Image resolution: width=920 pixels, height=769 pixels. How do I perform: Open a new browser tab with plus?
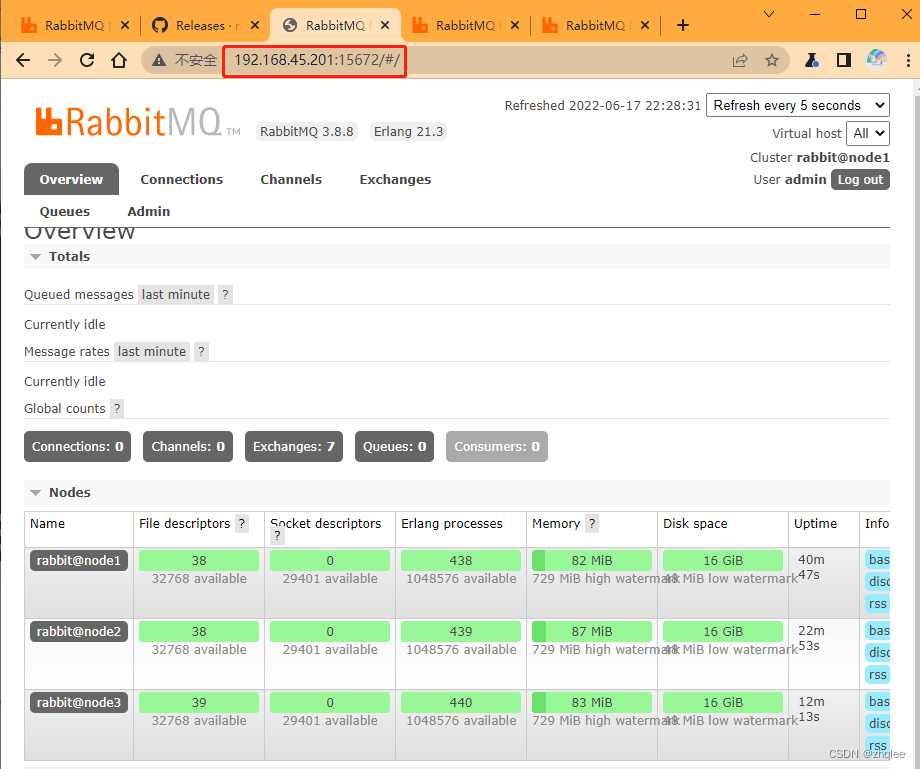(682, 25)
